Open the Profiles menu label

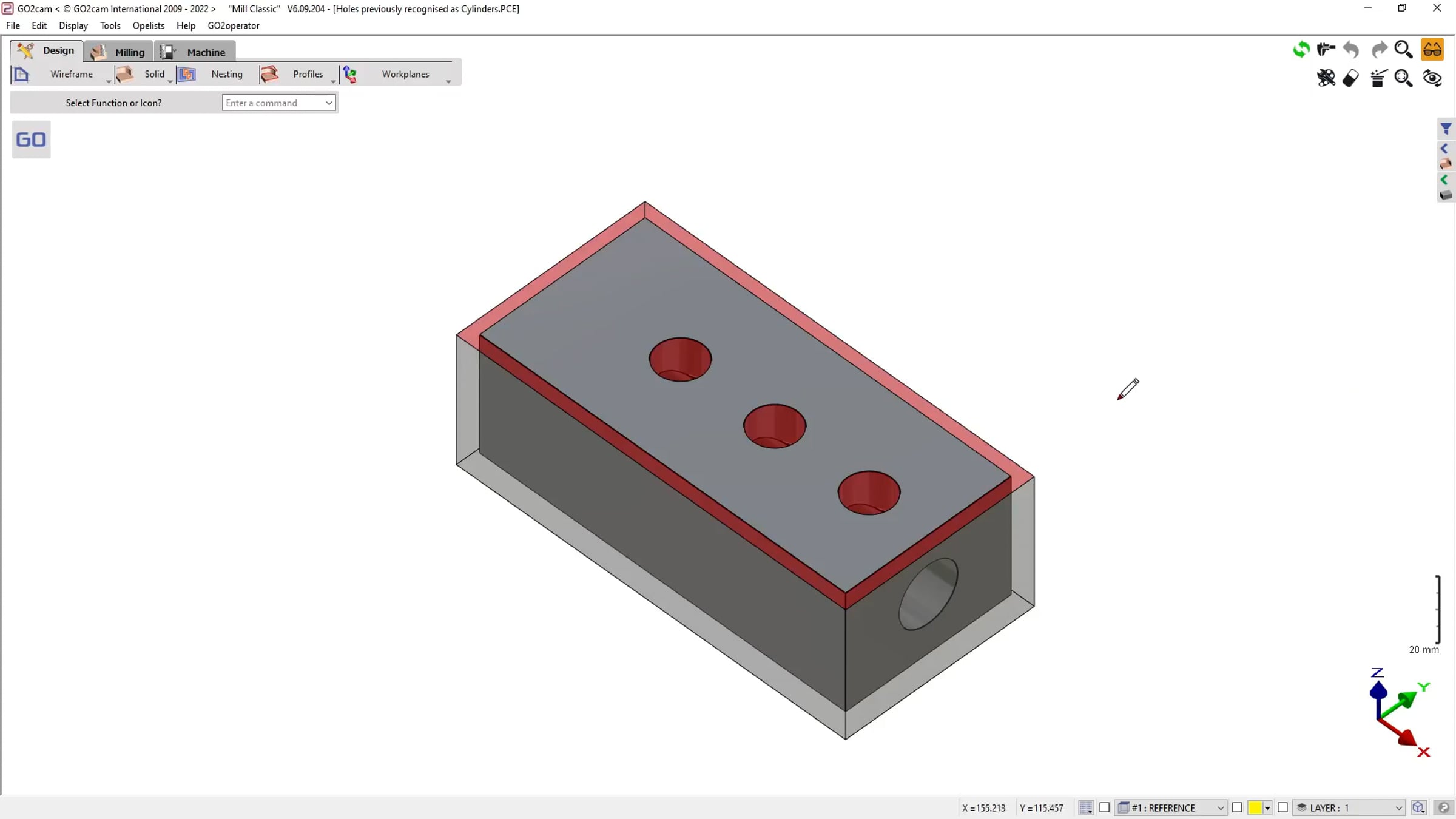[x=308, y=74]
